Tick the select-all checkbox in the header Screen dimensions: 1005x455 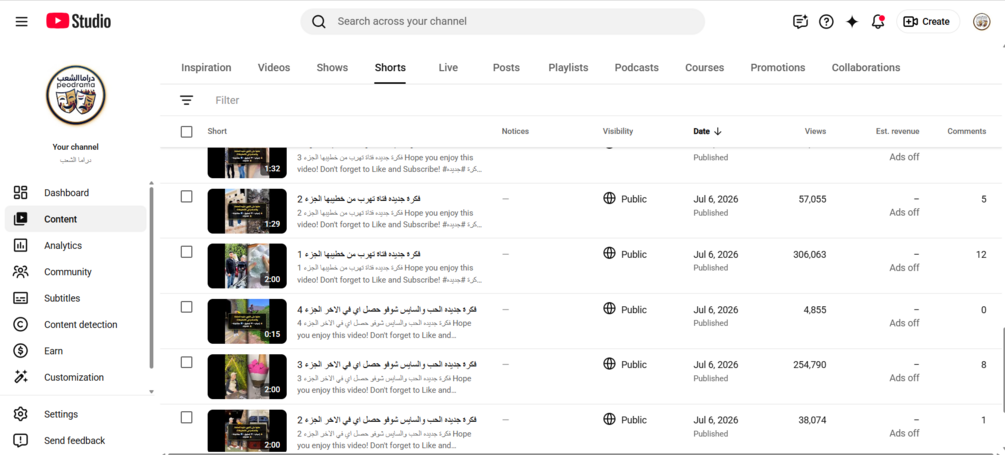tap(187, 131)
